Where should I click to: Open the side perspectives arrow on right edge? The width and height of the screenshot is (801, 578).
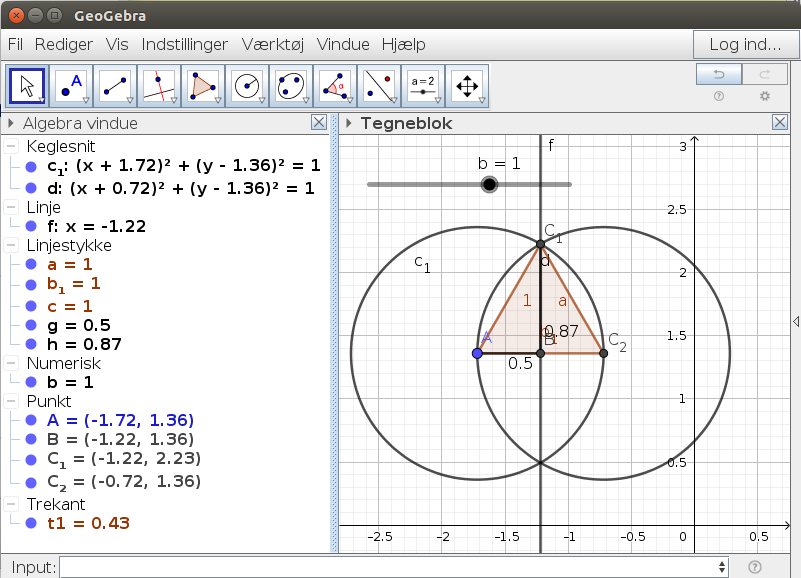tap(796, 321)
